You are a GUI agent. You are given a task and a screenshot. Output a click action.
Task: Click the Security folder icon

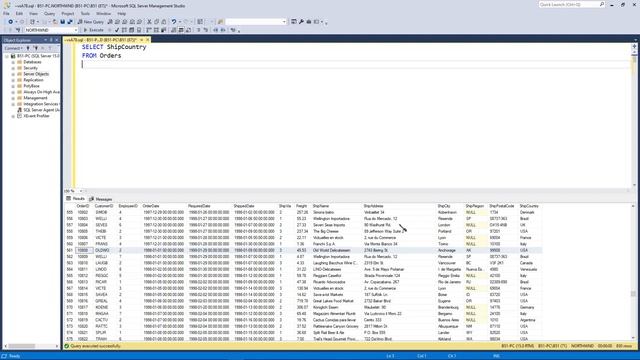pos(20,68)
